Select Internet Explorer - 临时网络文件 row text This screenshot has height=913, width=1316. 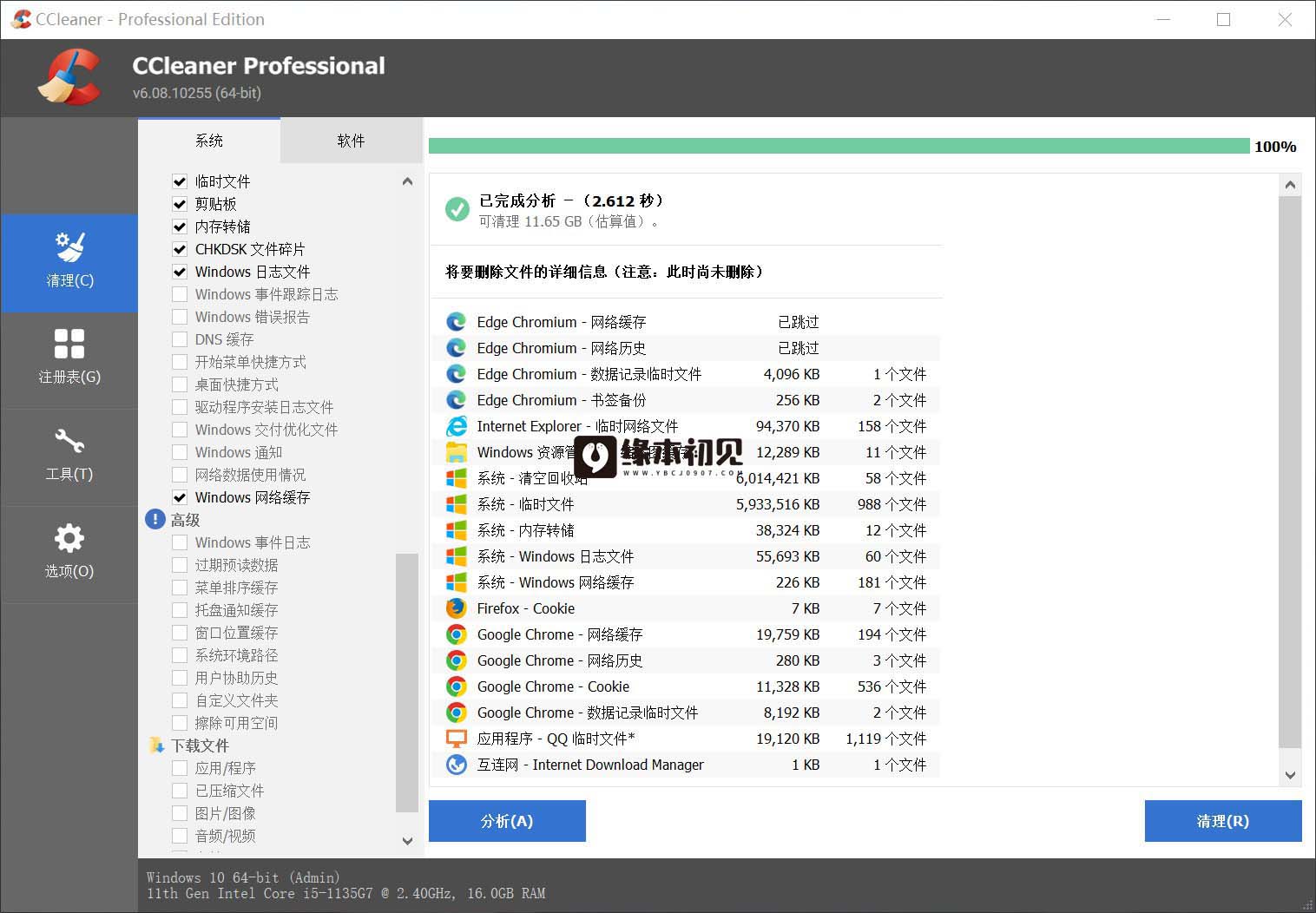coord(577,426)
